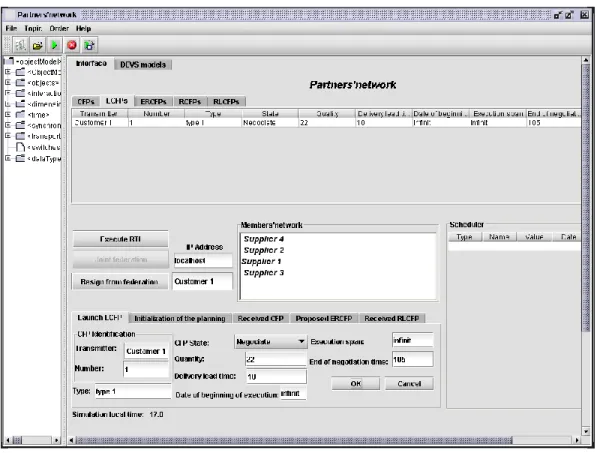
Task: Click the Type input field
Action: click(133, 391)
